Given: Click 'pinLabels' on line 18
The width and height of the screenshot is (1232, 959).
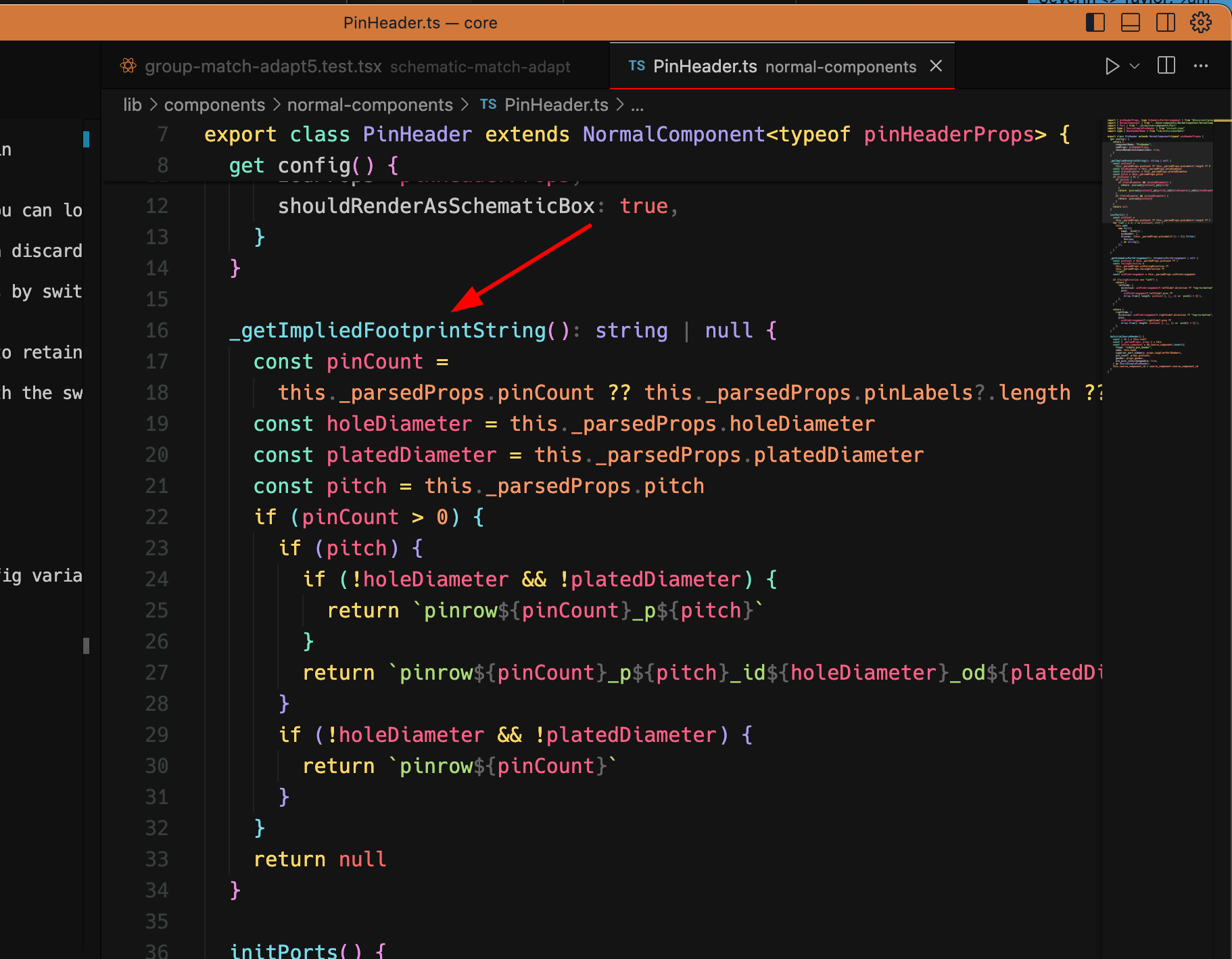Looking at the screenshot, I should [x=918, y=393].
